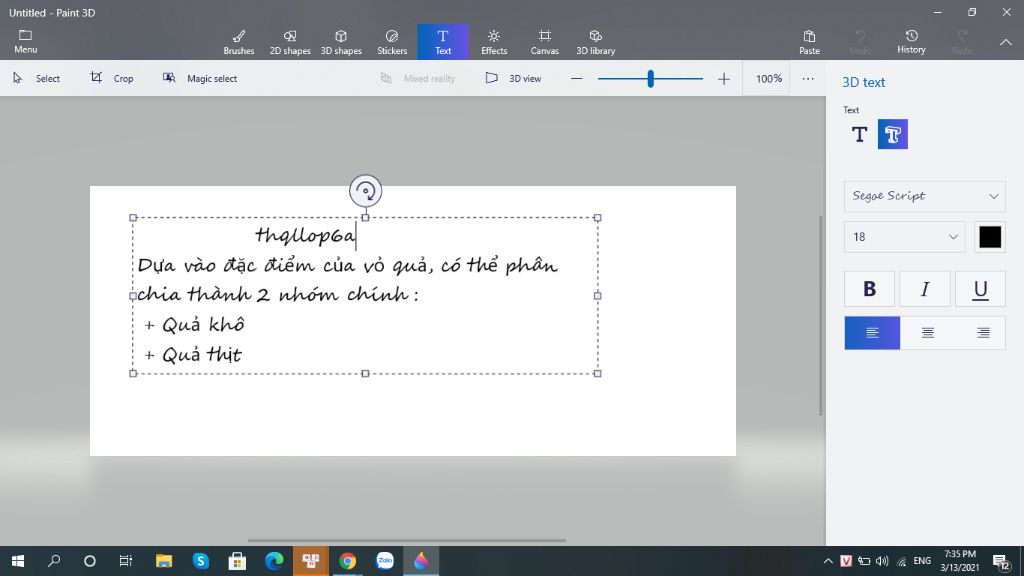
Task: Click the Paint 3D taskbar icon
Action: coord(421,561)
